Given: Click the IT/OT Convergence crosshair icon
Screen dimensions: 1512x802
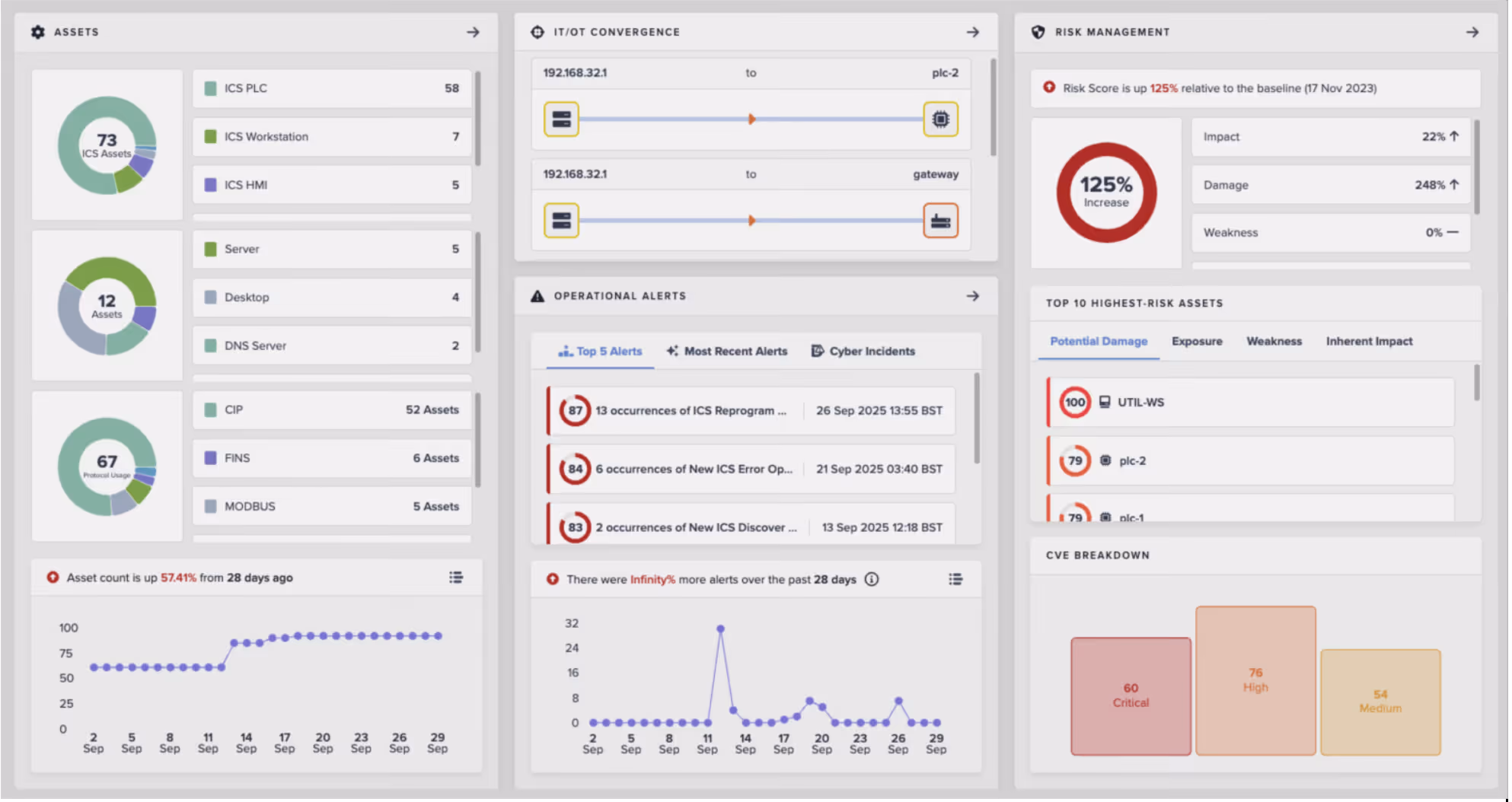Looking at the screenshot, I should (537, 32).
